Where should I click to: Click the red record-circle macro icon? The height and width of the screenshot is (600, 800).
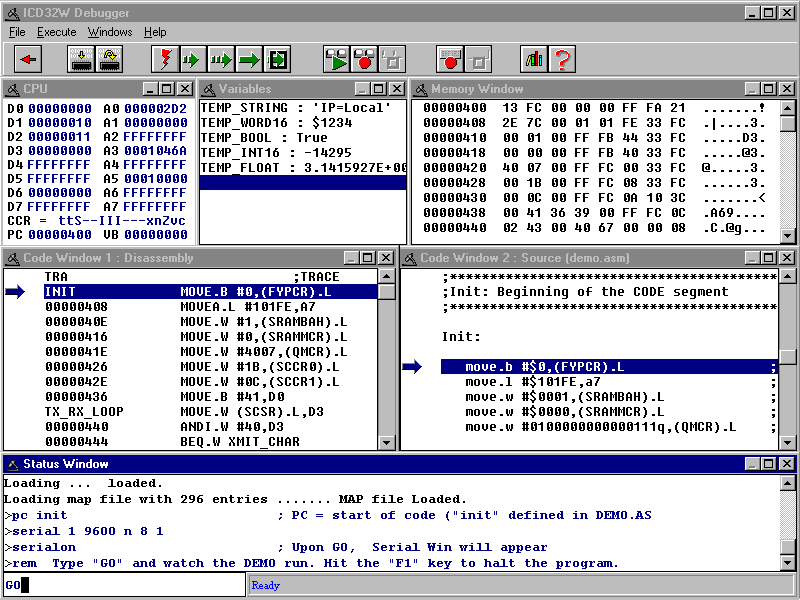pos(364,59)
